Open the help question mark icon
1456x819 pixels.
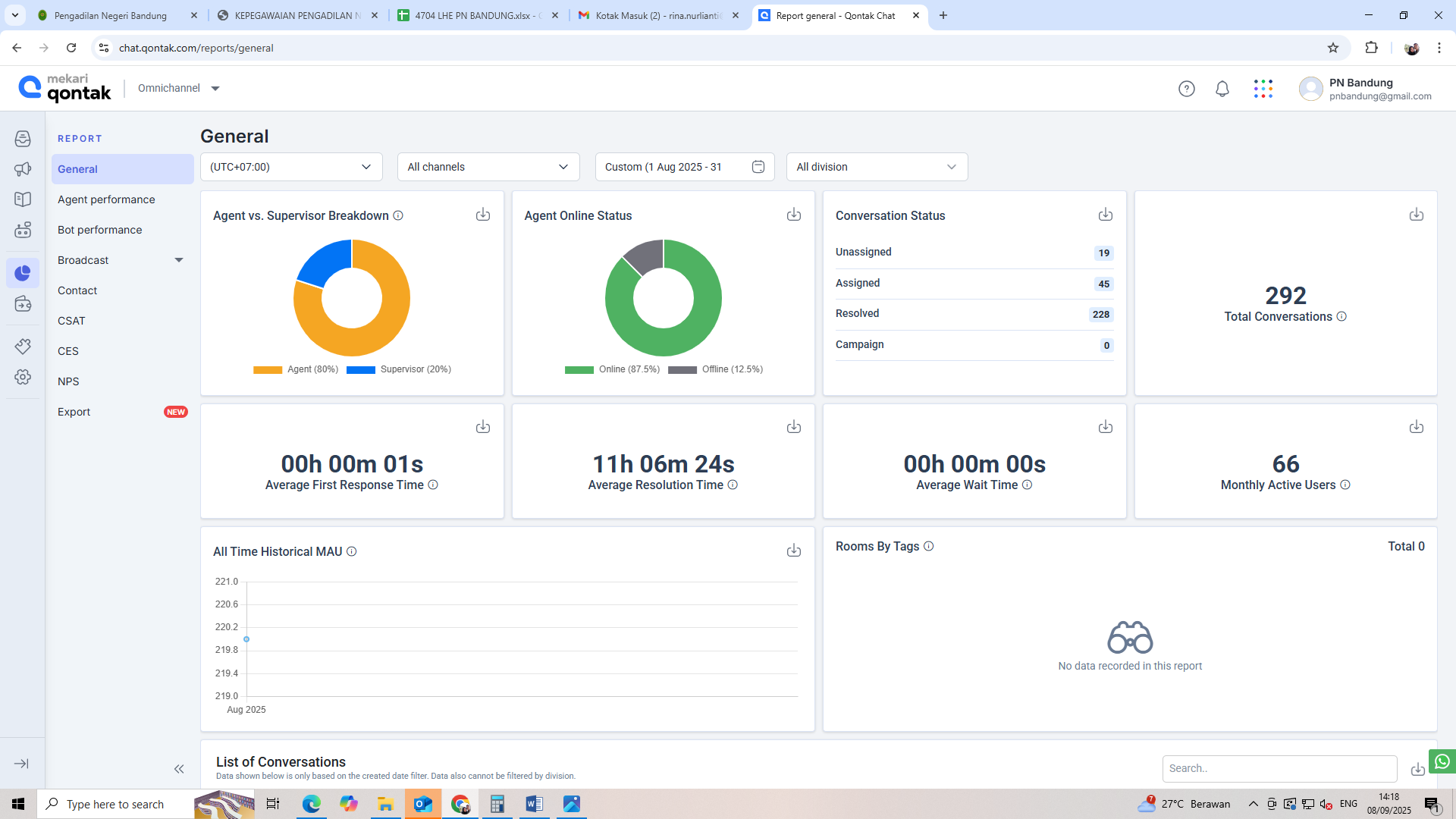click(x=1186, y=89)
